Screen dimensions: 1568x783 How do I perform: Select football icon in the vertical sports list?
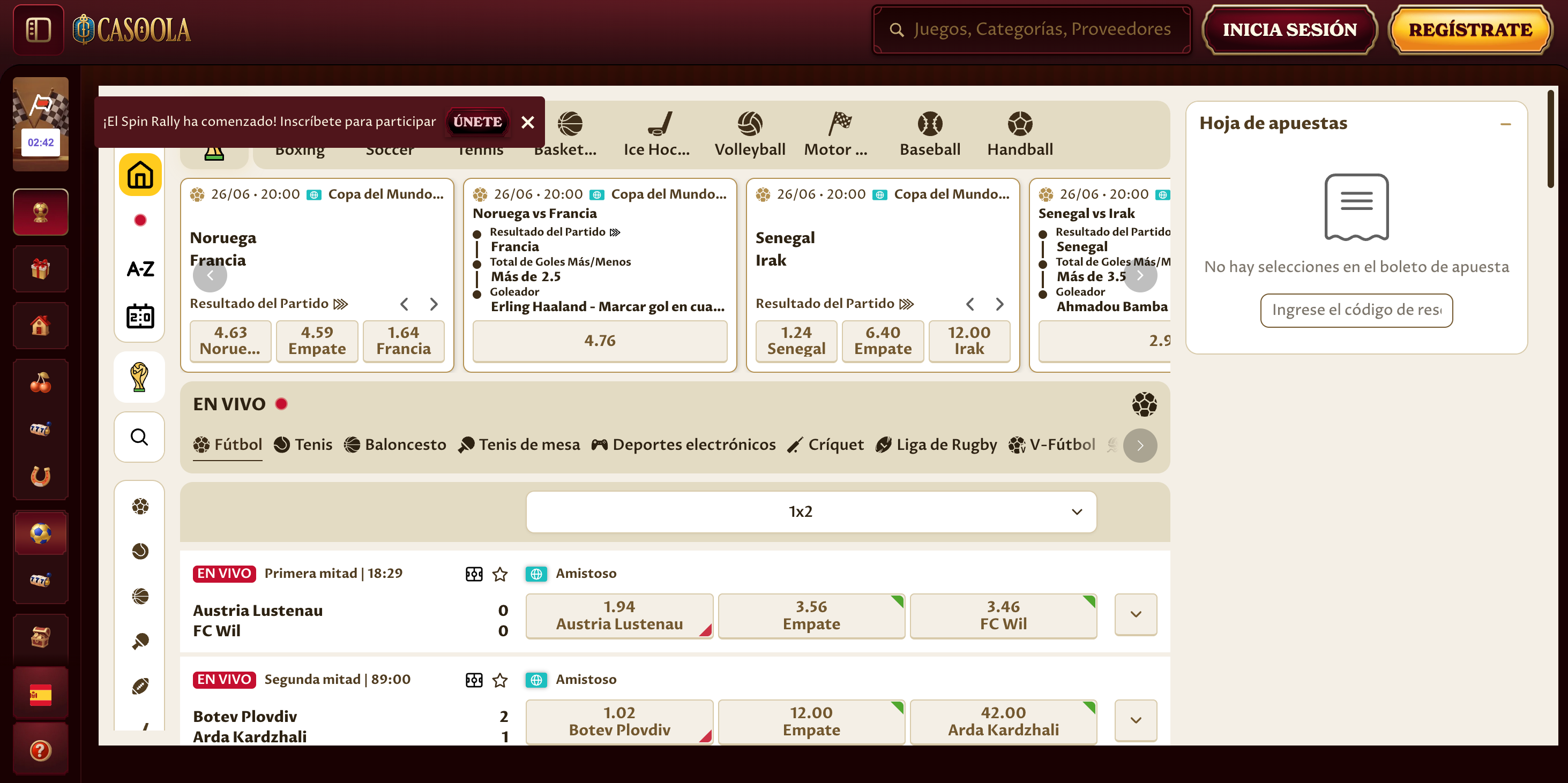140,506
